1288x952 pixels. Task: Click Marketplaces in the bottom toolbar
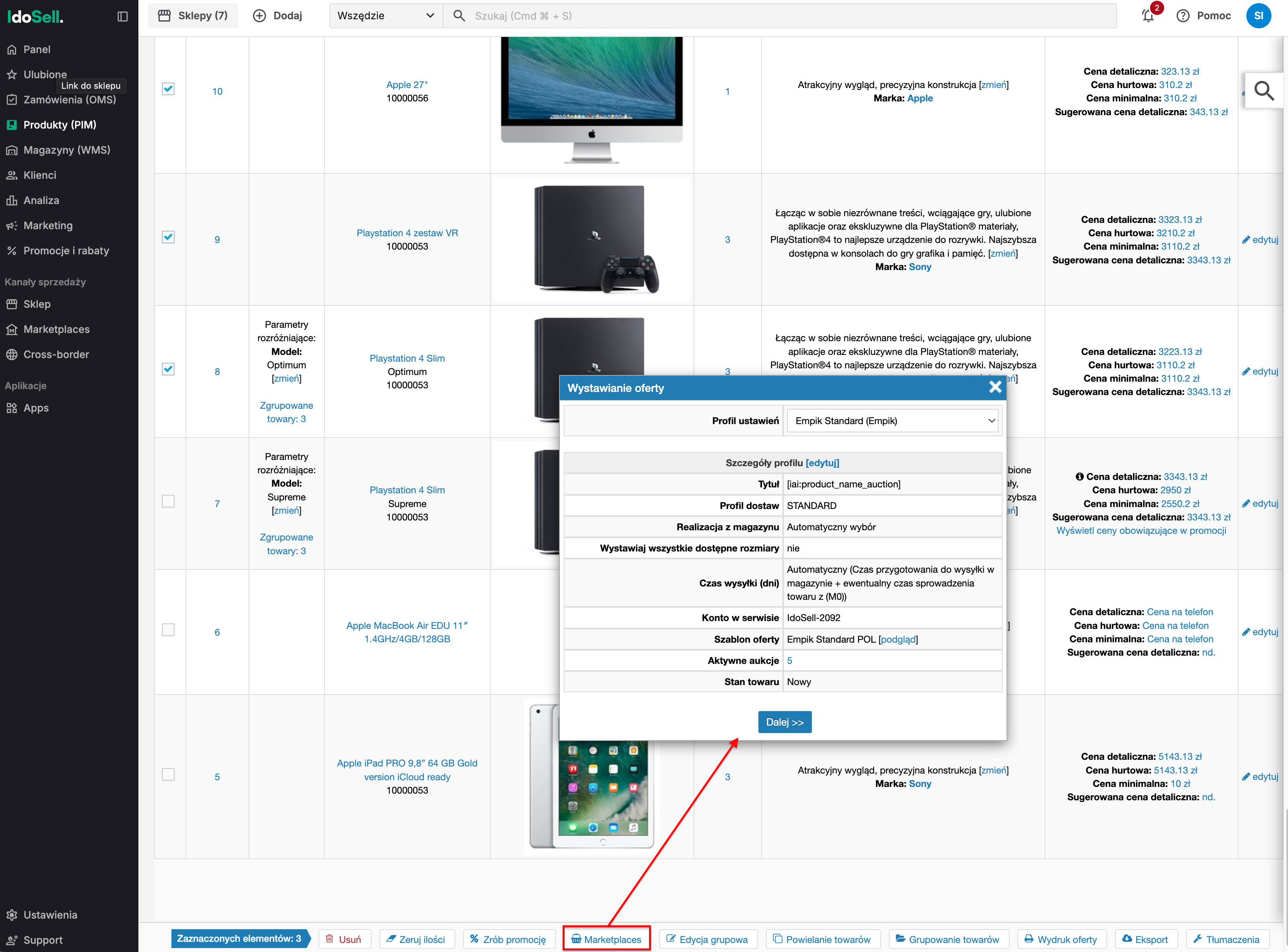[606, 939]
